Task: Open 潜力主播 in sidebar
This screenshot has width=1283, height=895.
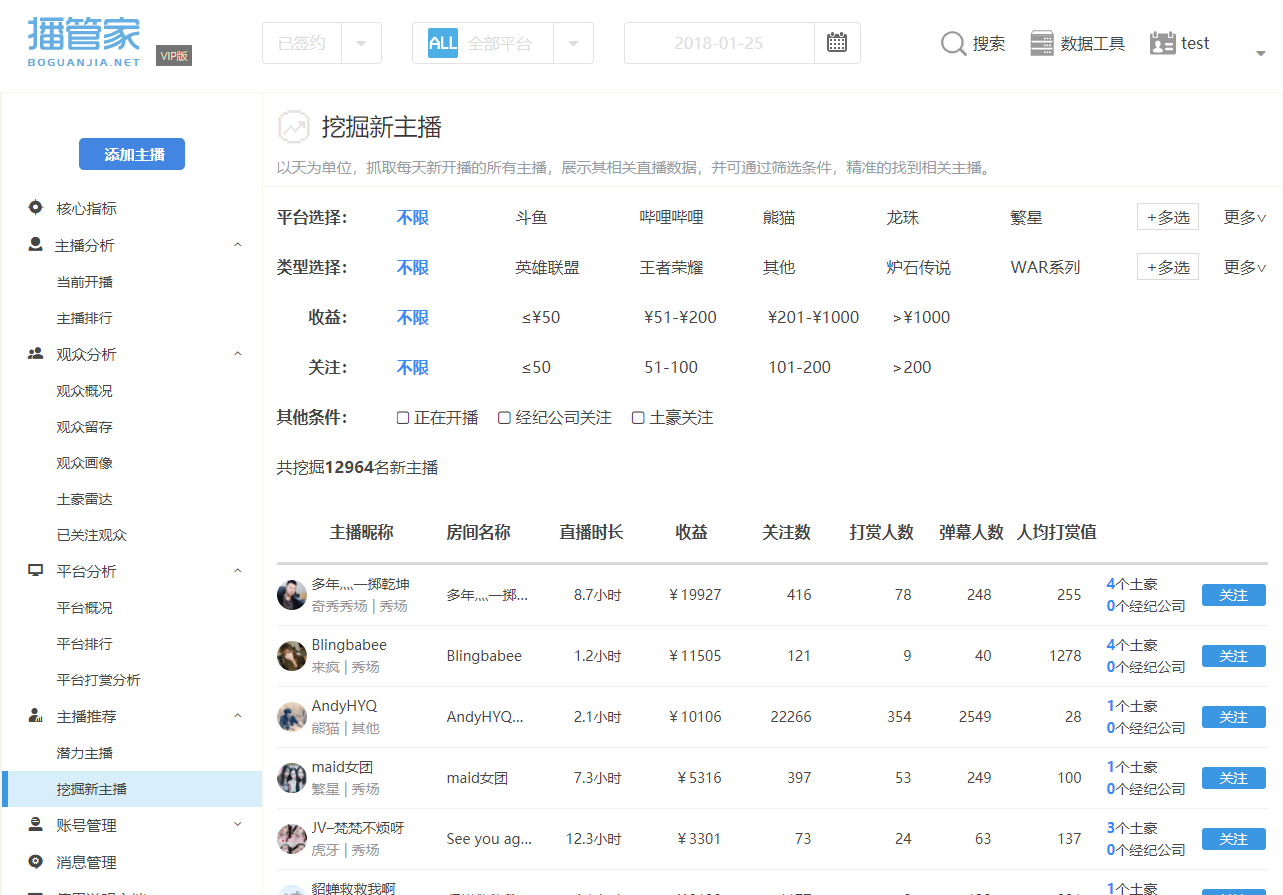Action: 85,753
